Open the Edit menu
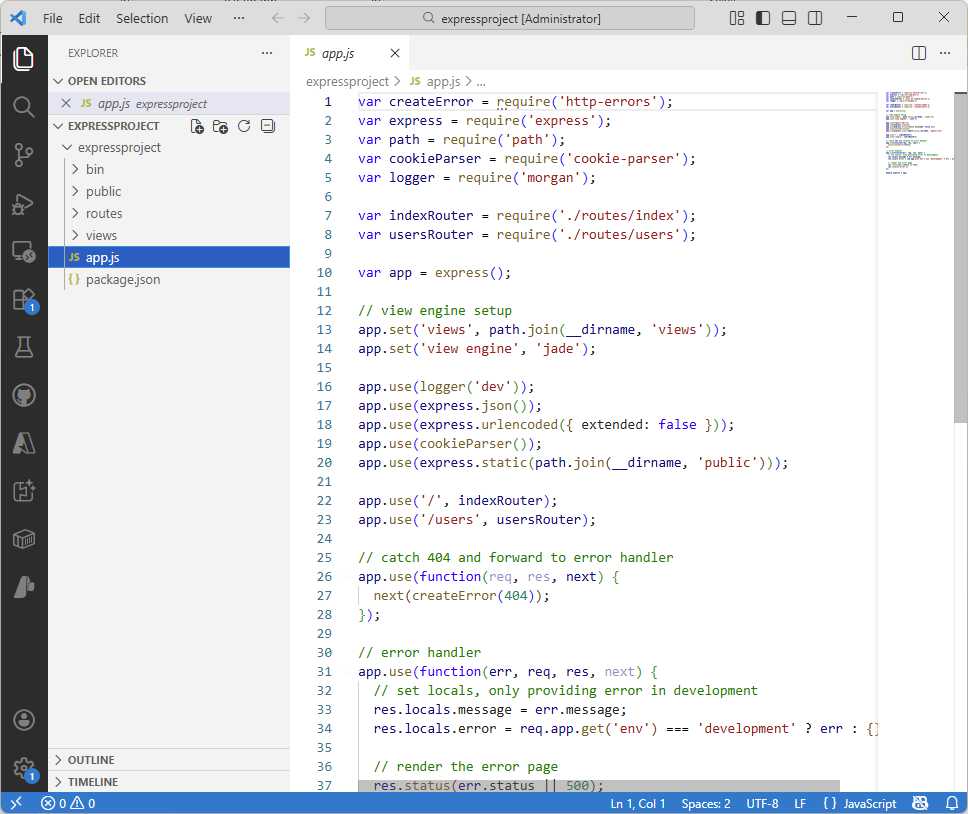Image resolution: width=968 pixels, height=814 pixels. click(x=89, y=19)
